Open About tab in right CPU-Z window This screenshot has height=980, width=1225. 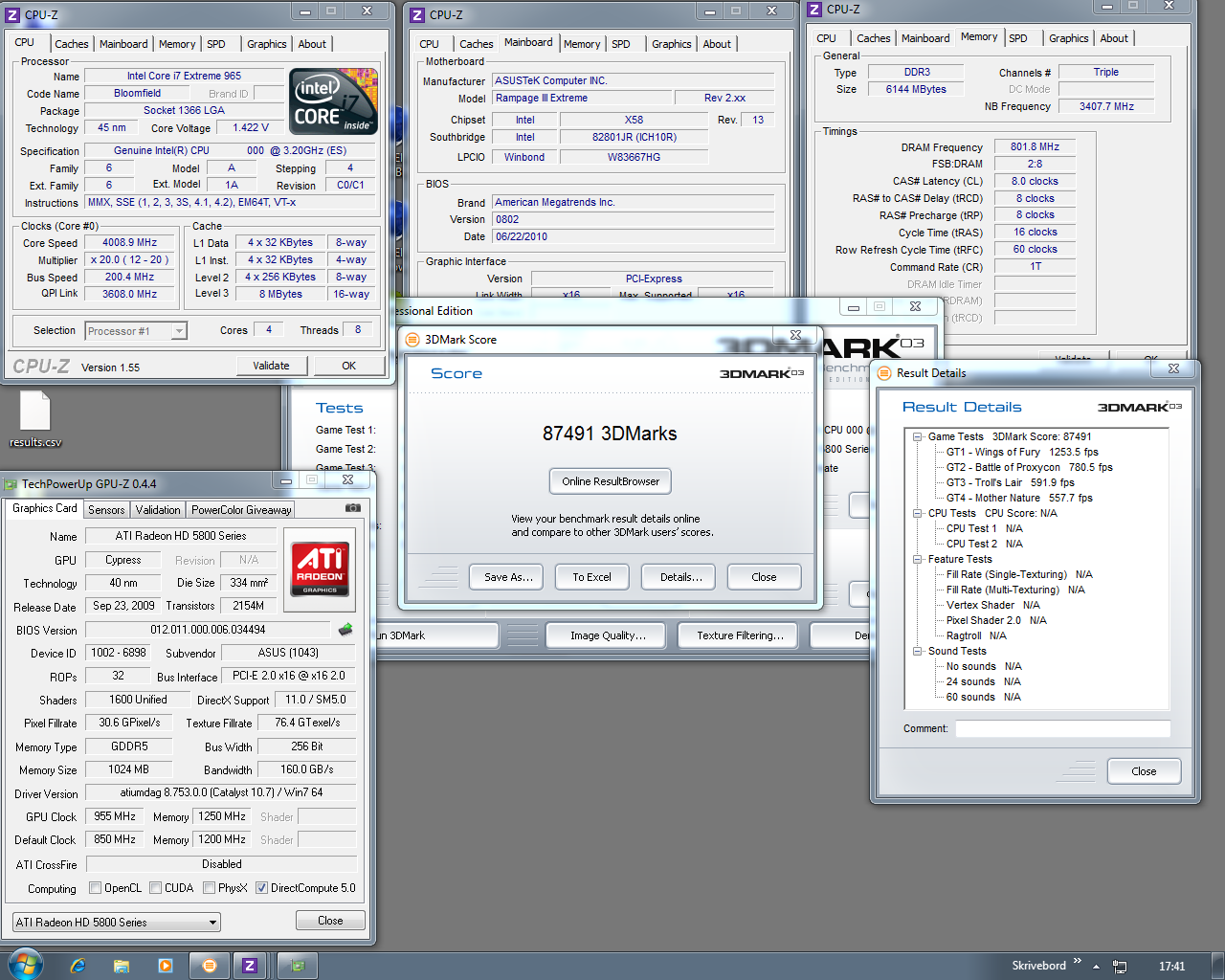(1114, 38)
